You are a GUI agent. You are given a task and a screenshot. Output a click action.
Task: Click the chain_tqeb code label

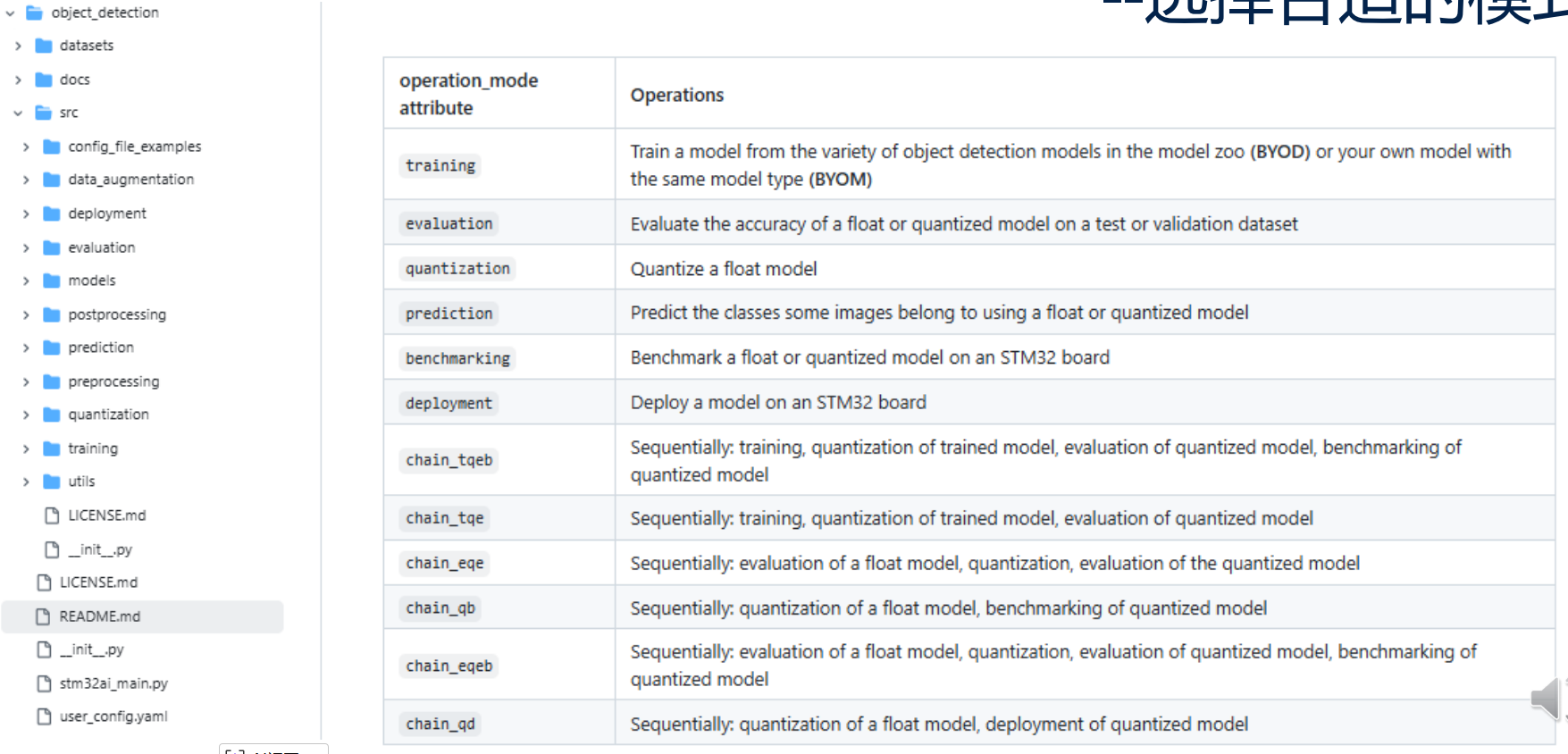[449, 460]
